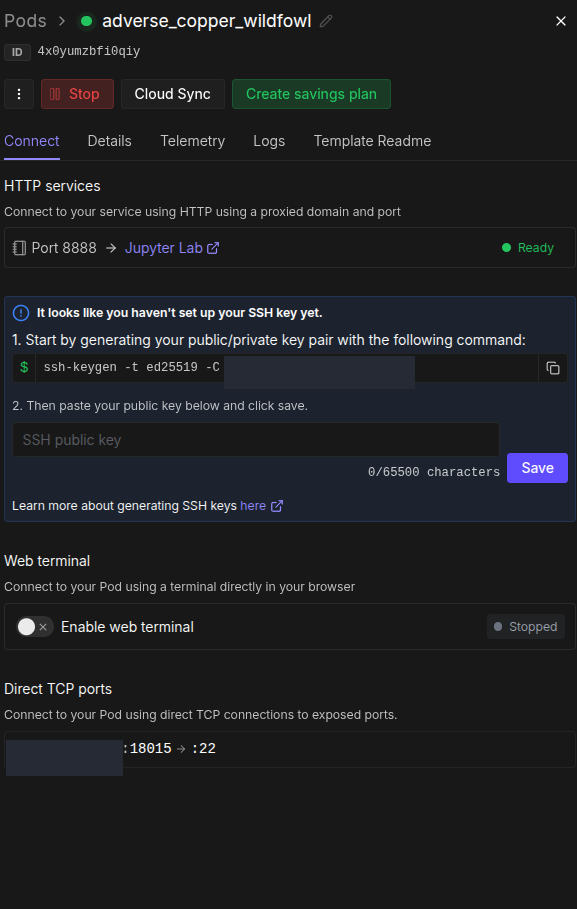
Task: Copy the ssh-keygen command
Action: point(553,368)
